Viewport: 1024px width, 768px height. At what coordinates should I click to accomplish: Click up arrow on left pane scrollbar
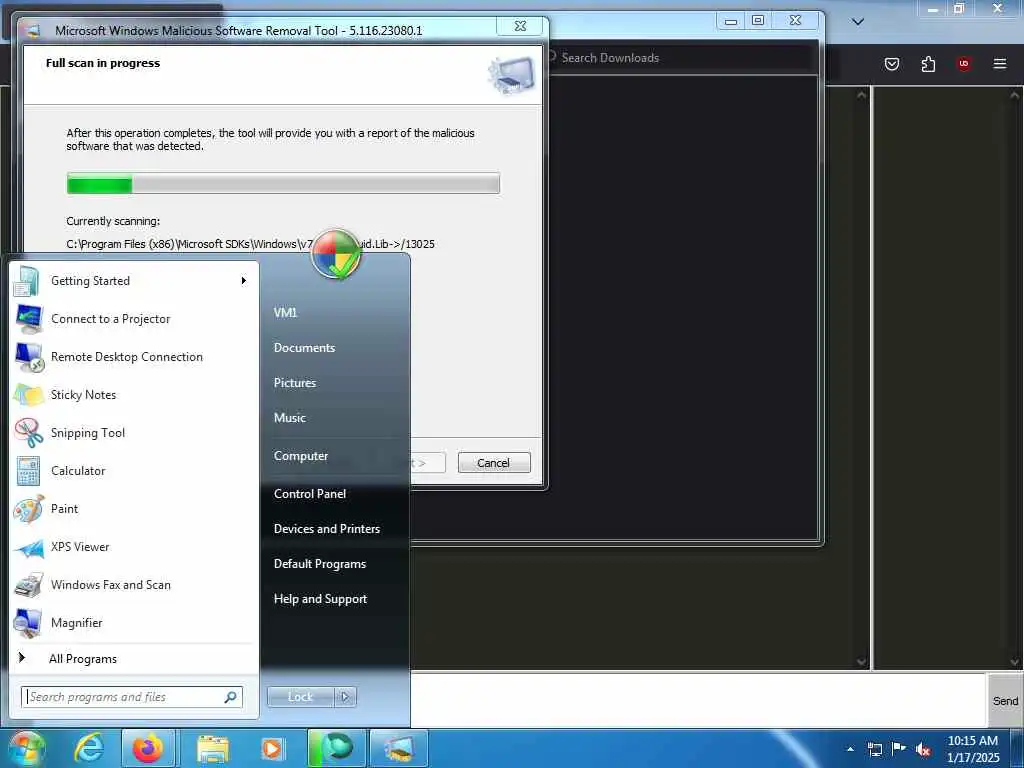[x=861, y=95]
